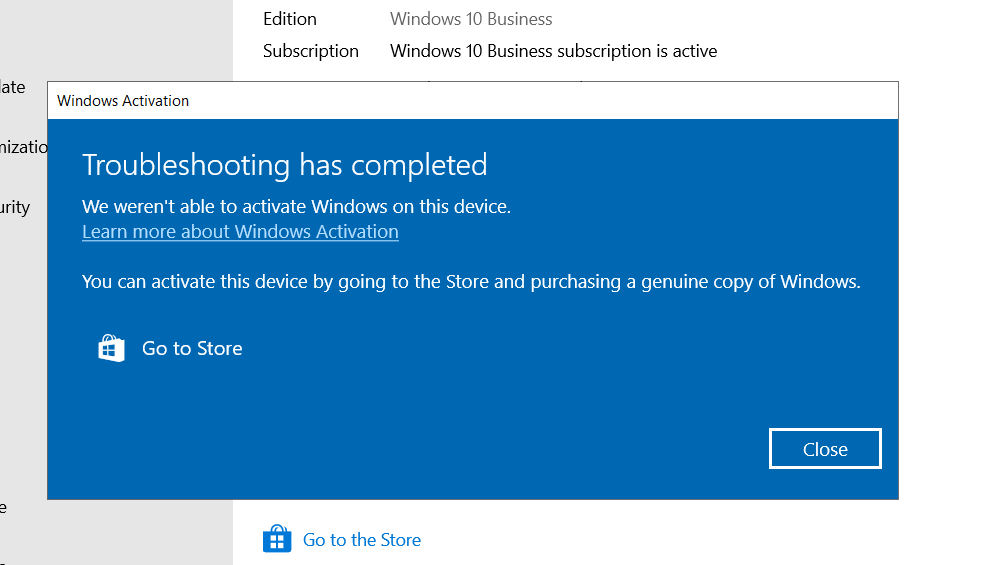The height and width of the screenshot is (565, 1000).
Task: Click the Store bag icon in the dialog
Action: pyautogui.click(x=111, y=348)
